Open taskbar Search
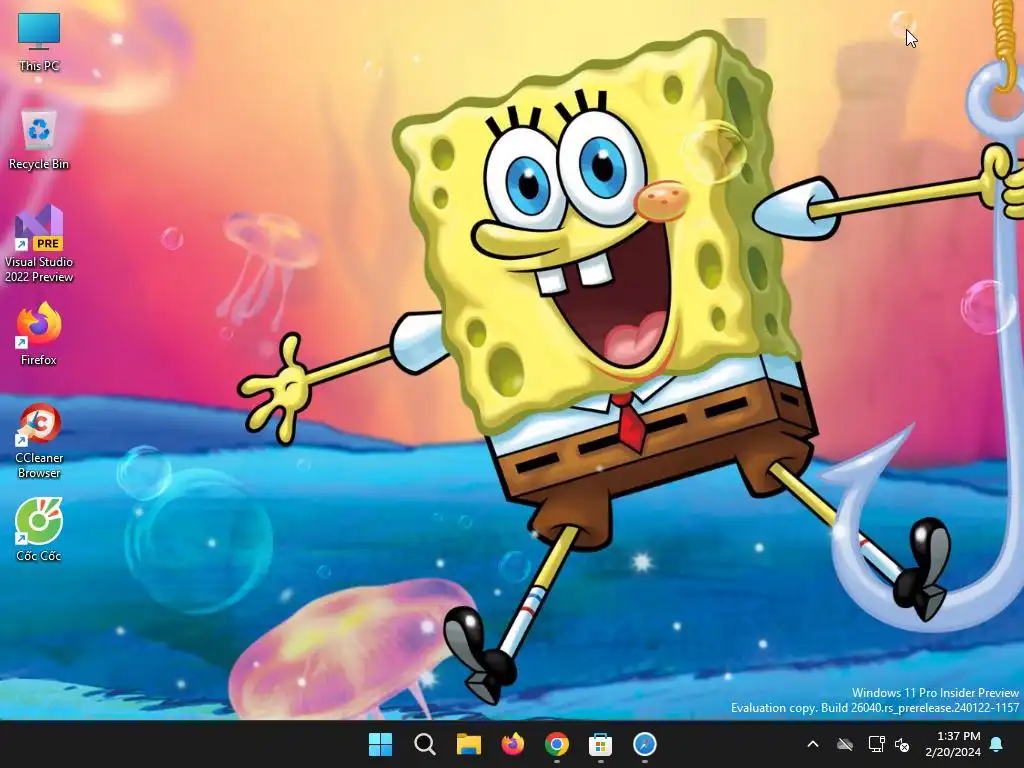1024x768 pixels. coord(424,744)
